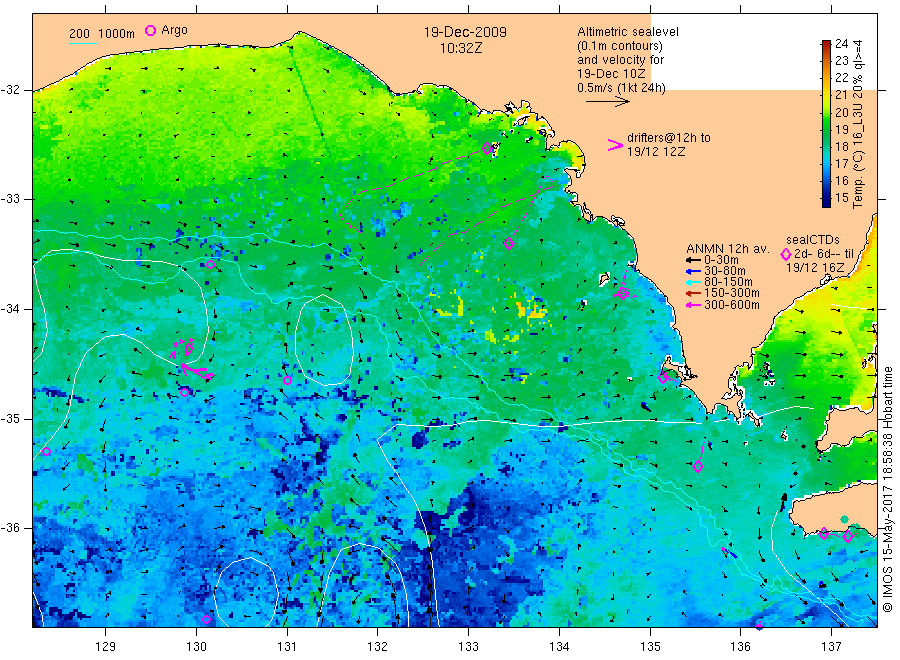Click the temperature color bar
The width and height of the screenshot is (900, 660).
[826, 123]
